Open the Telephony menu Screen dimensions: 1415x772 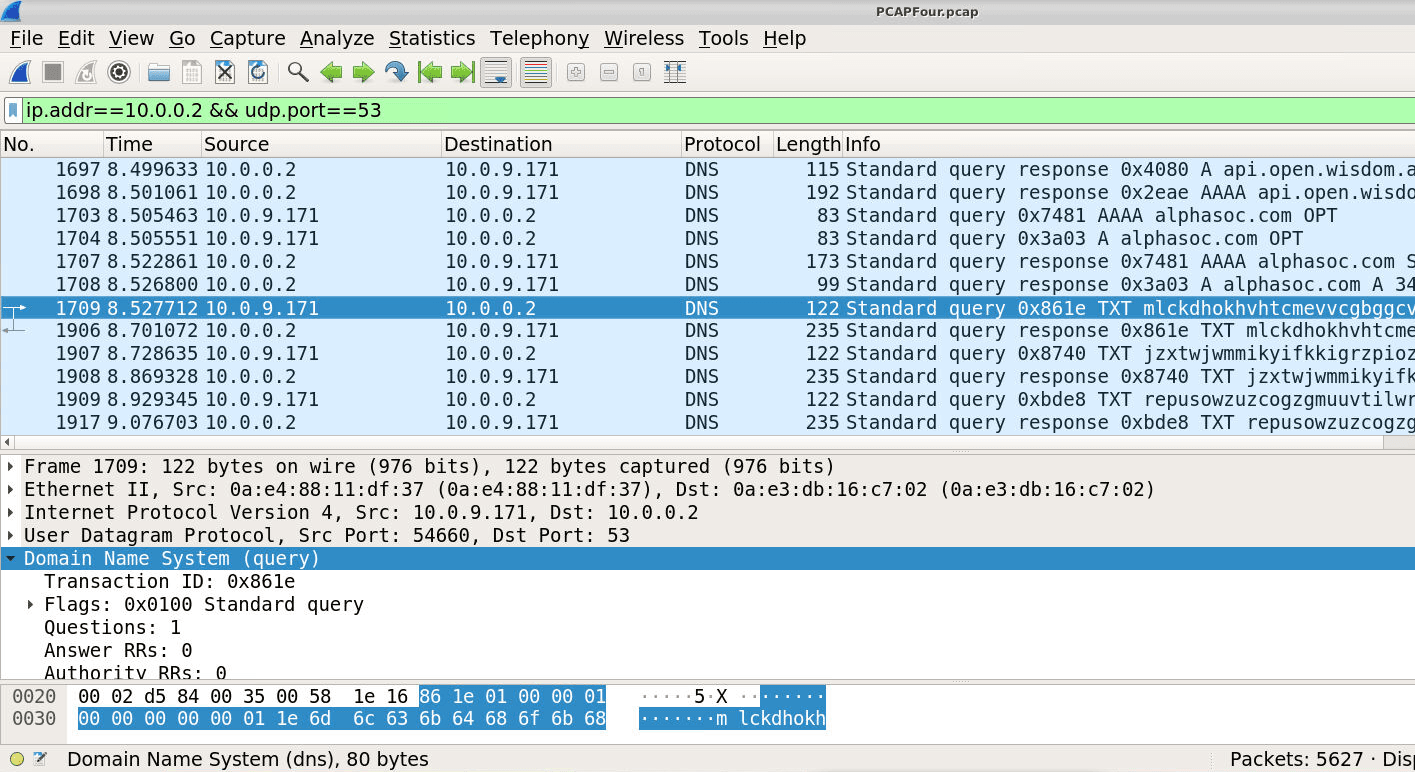point(539,38)
